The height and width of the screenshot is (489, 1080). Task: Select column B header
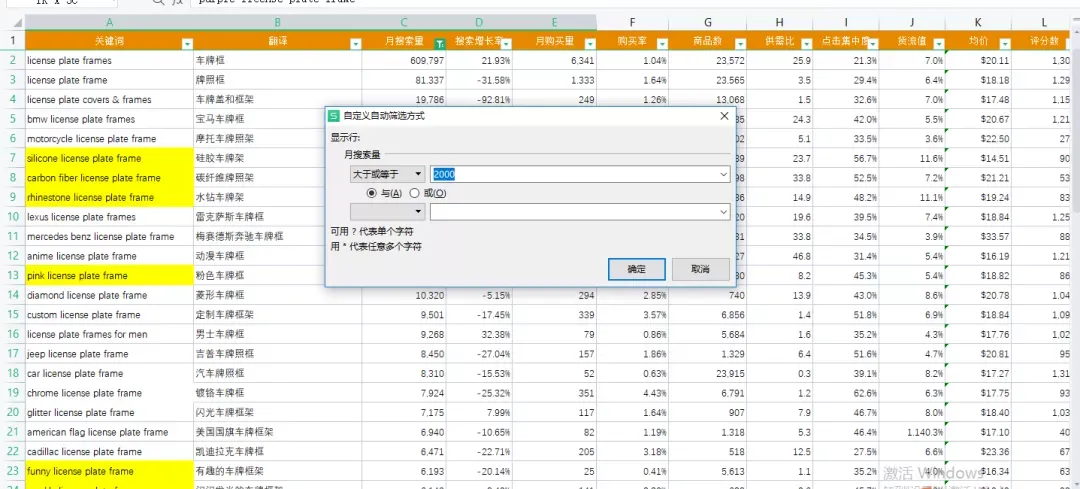278,23
